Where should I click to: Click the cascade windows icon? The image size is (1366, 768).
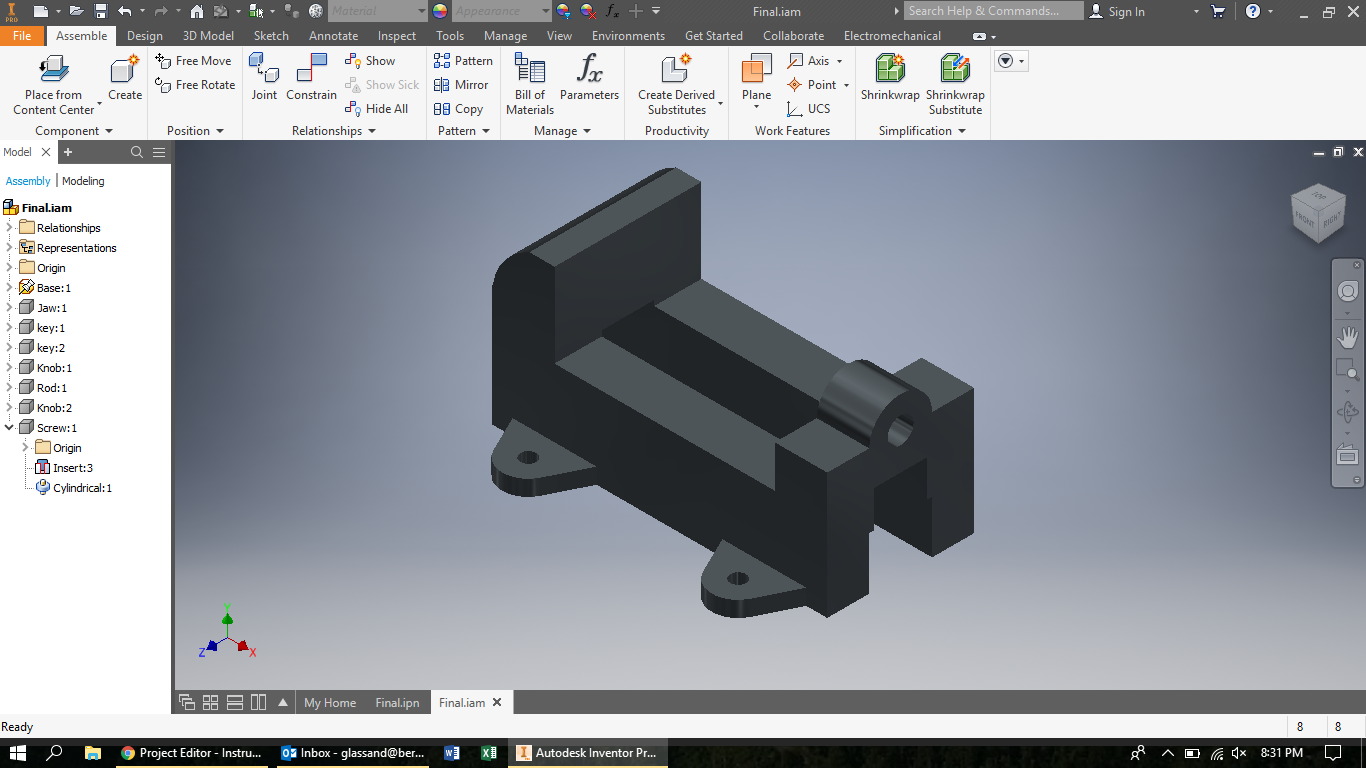click(187, 702)
